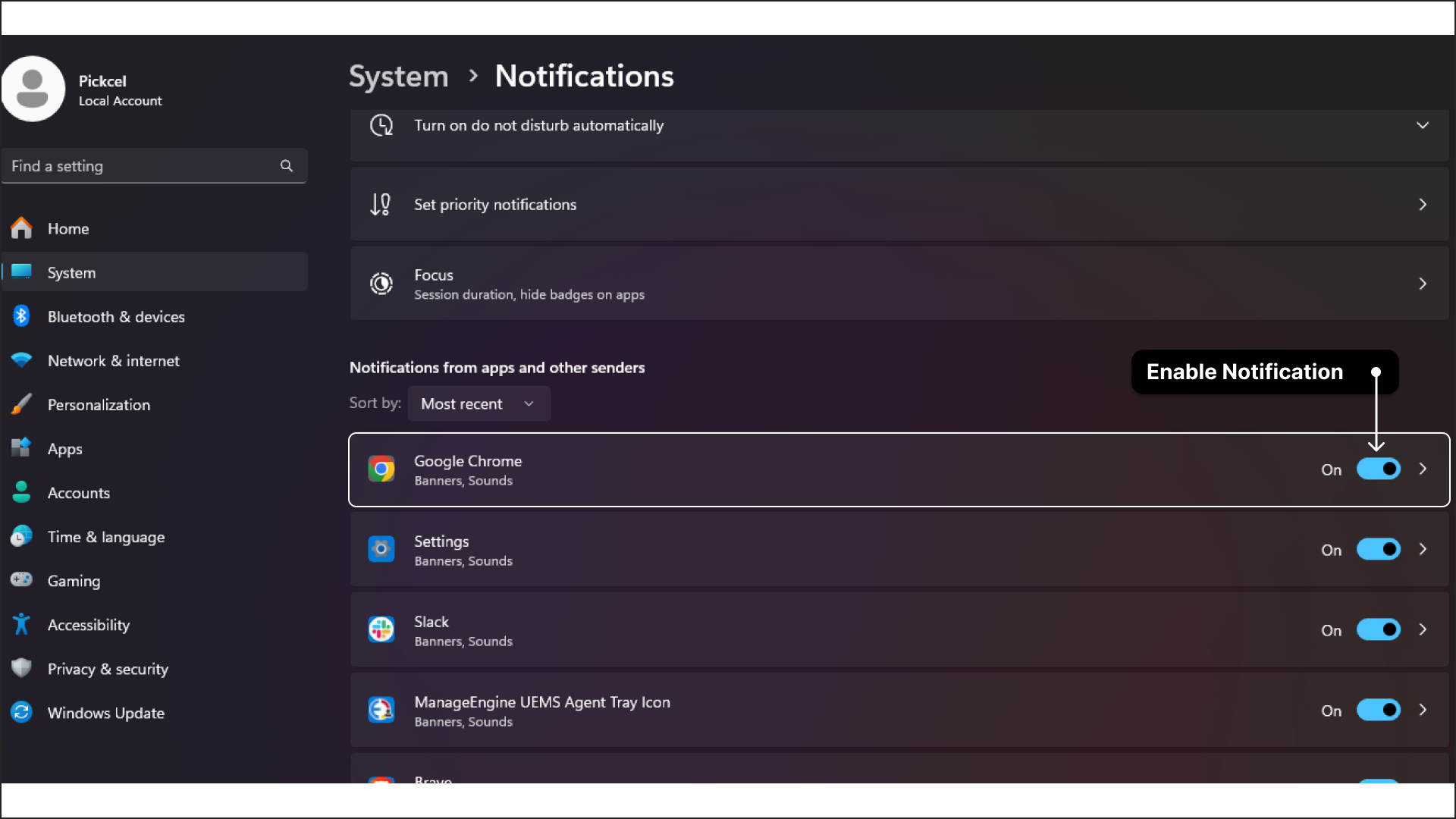This screenshot has height=819, width=1456.
Task: Open Focus session duration settings
Action: click(899, 284)
